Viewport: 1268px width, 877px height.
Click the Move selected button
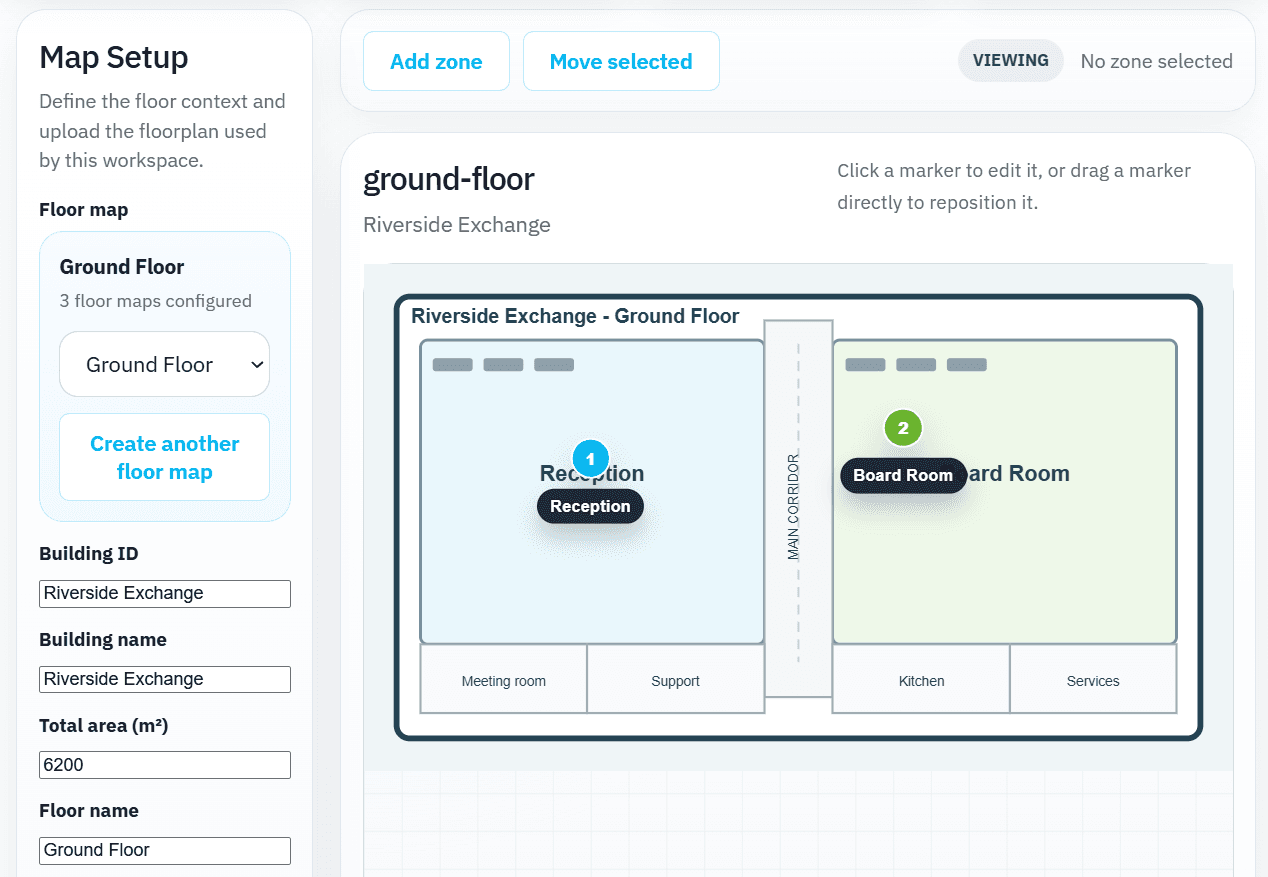coord(621,61)
